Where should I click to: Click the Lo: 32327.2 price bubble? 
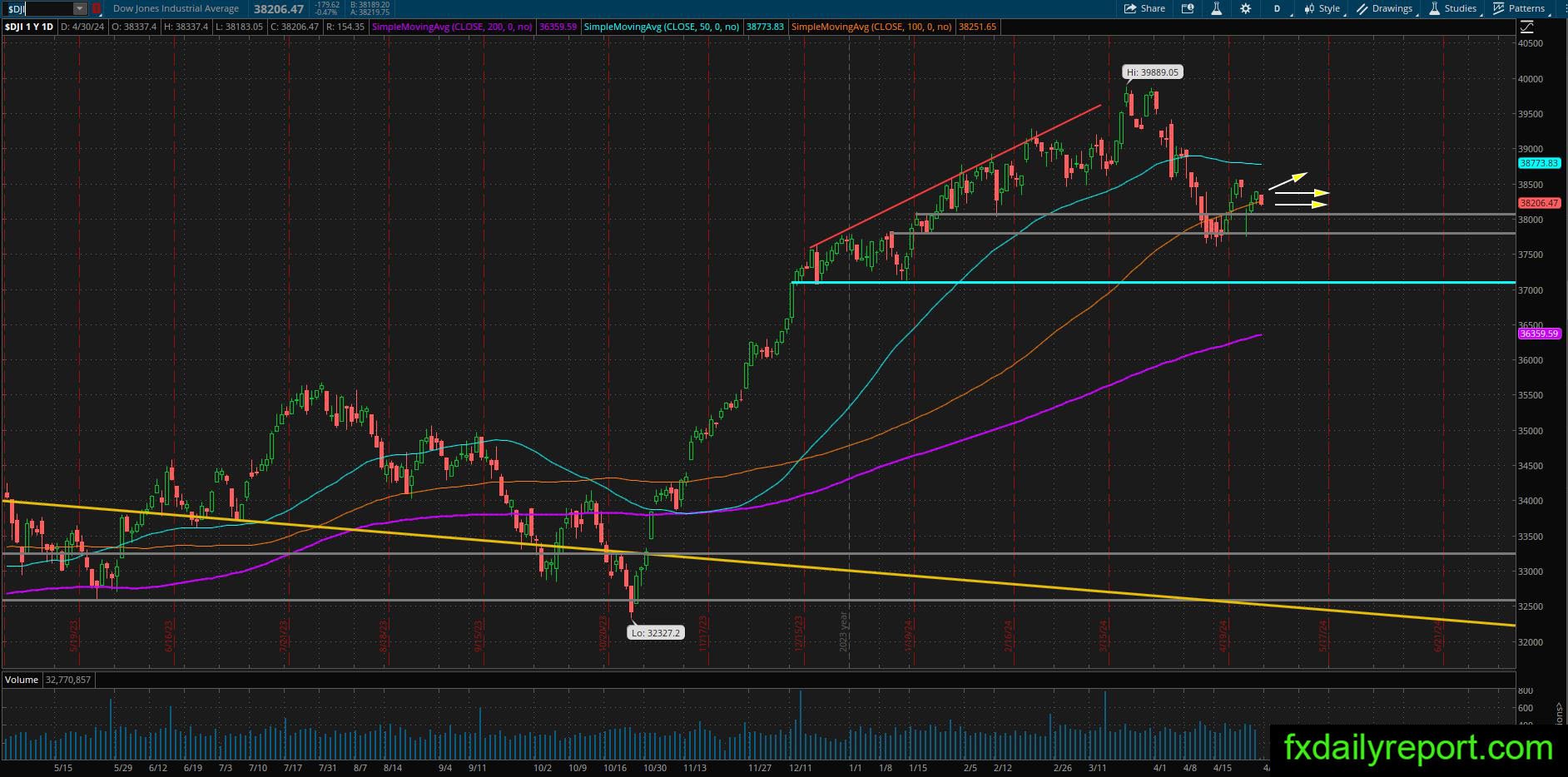(x=656, y=633)
